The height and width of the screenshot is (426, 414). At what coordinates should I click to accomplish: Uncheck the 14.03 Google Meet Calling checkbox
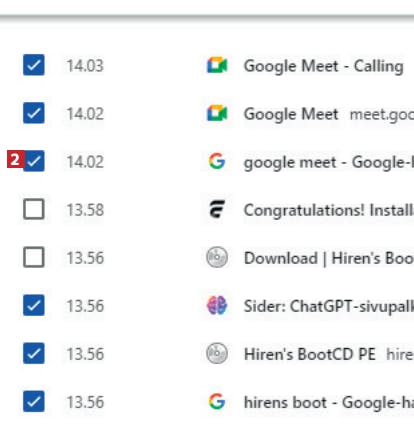pos(34,65)
